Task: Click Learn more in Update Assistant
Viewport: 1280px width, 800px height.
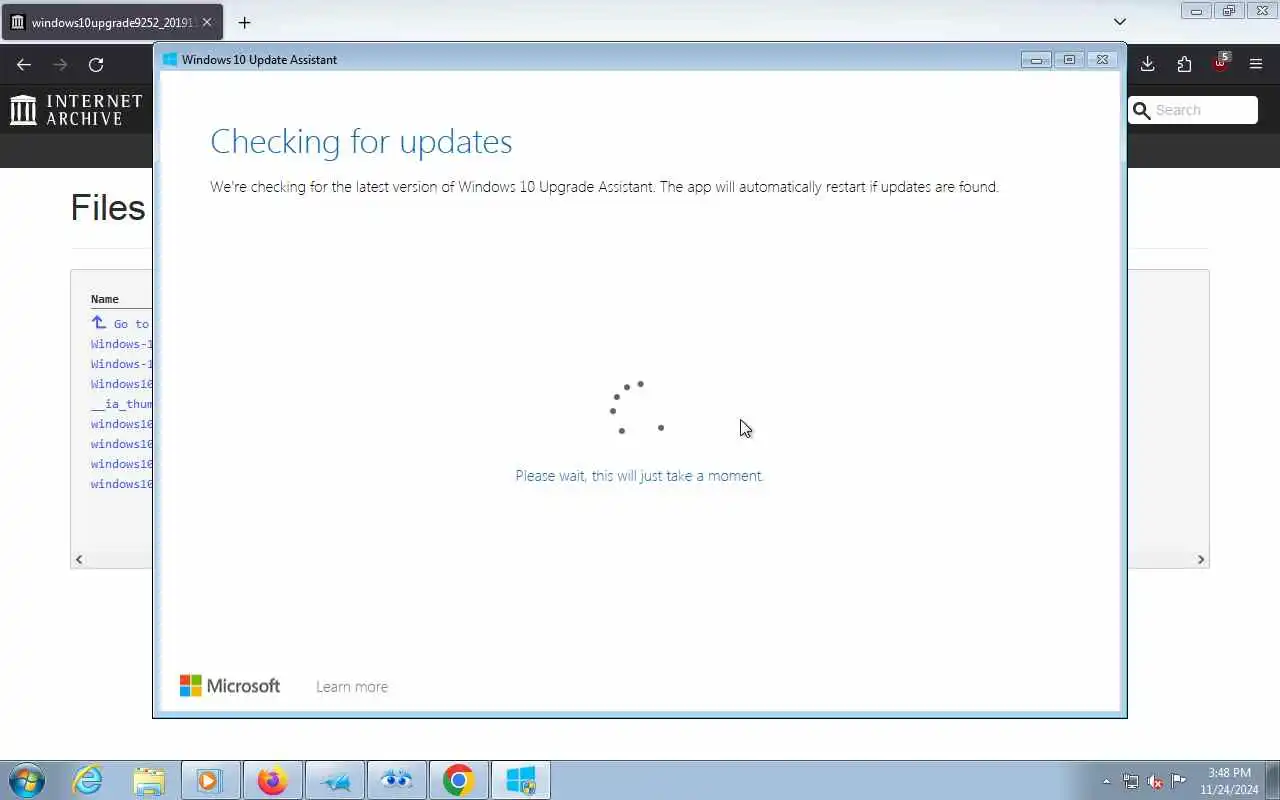Action: point(352,687)
